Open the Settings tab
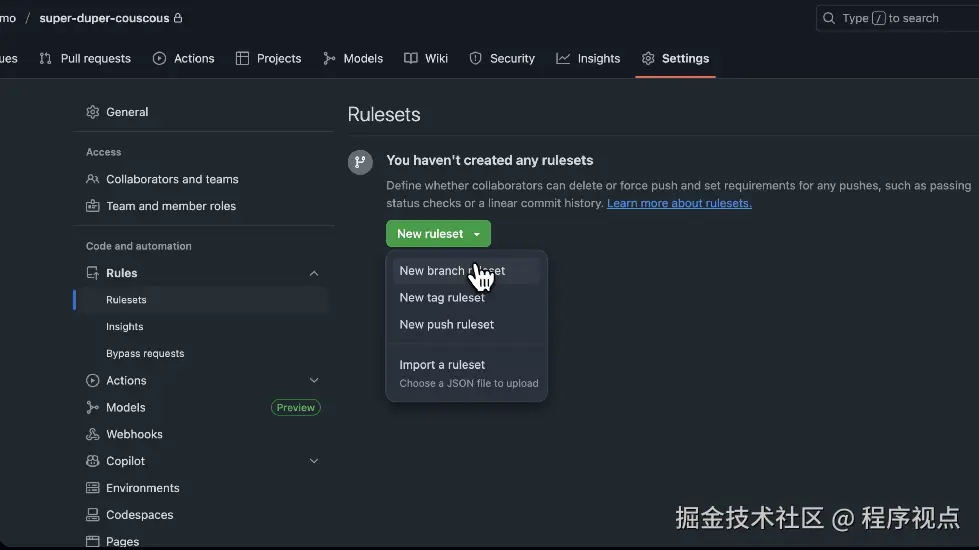979x550 pixels. click(x=676, y=58)
